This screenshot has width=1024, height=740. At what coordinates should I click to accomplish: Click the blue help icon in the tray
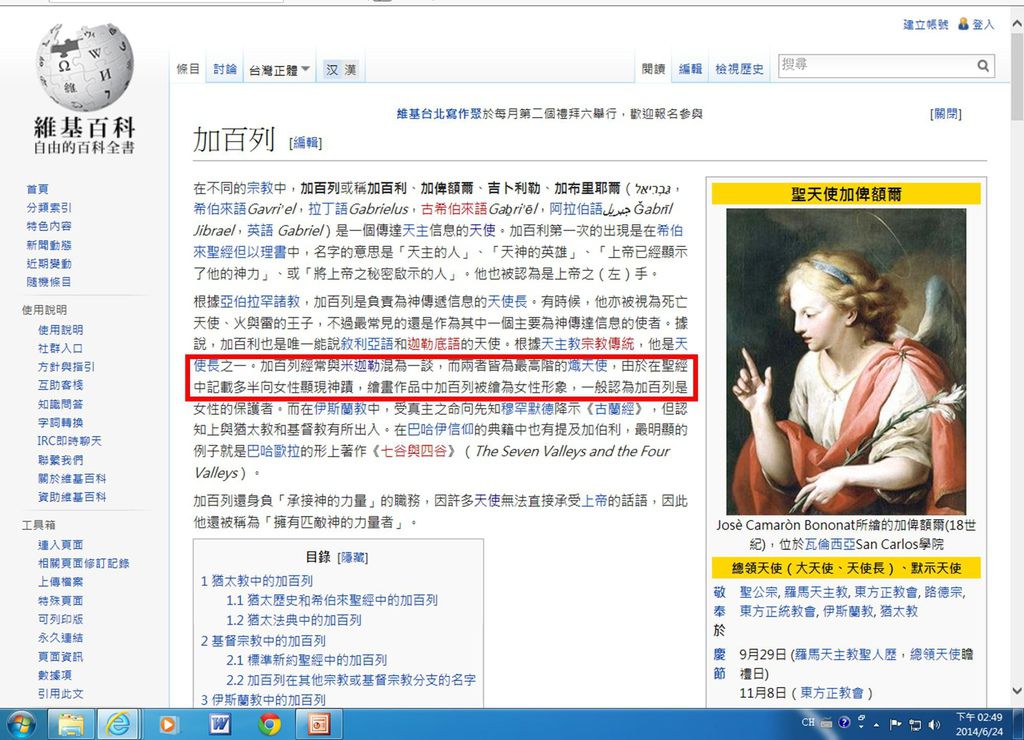click(x=844, y=722)
